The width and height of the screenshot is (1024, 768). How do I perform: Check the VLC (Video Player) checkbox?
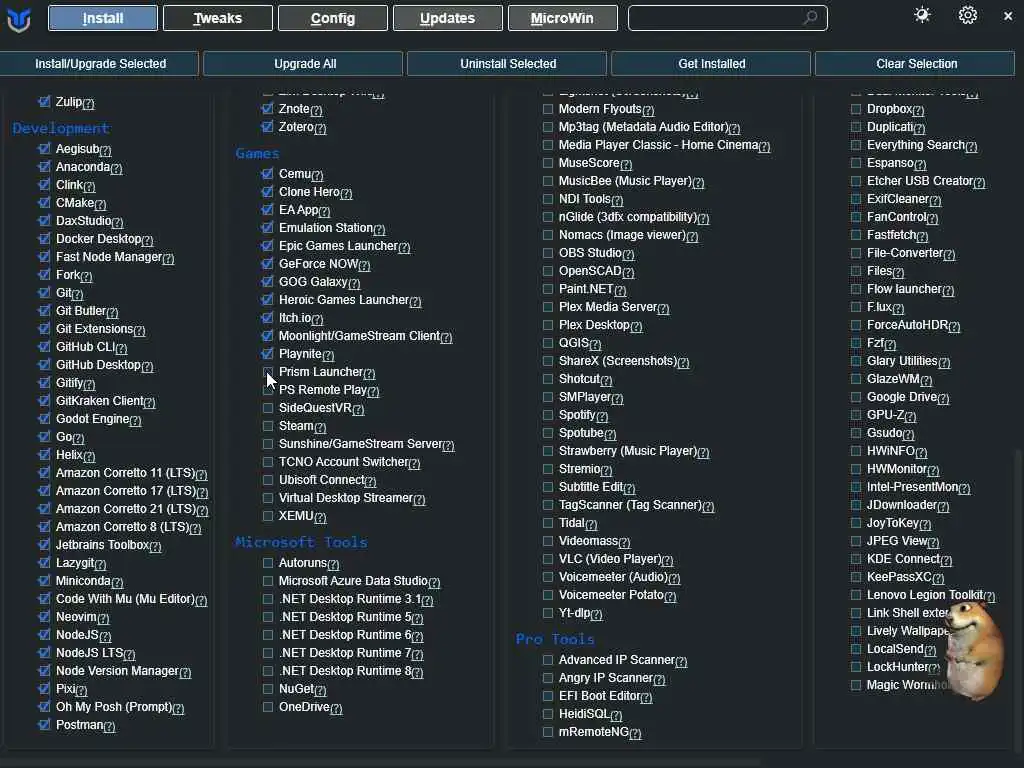(548, 559)
